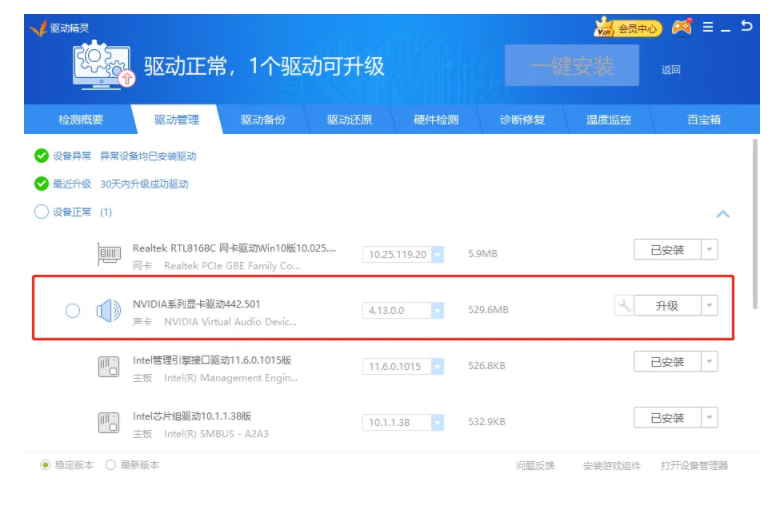Click 已安装 button for Intel management engine
Screen dimensions: 774x516
tap(667, 361)
